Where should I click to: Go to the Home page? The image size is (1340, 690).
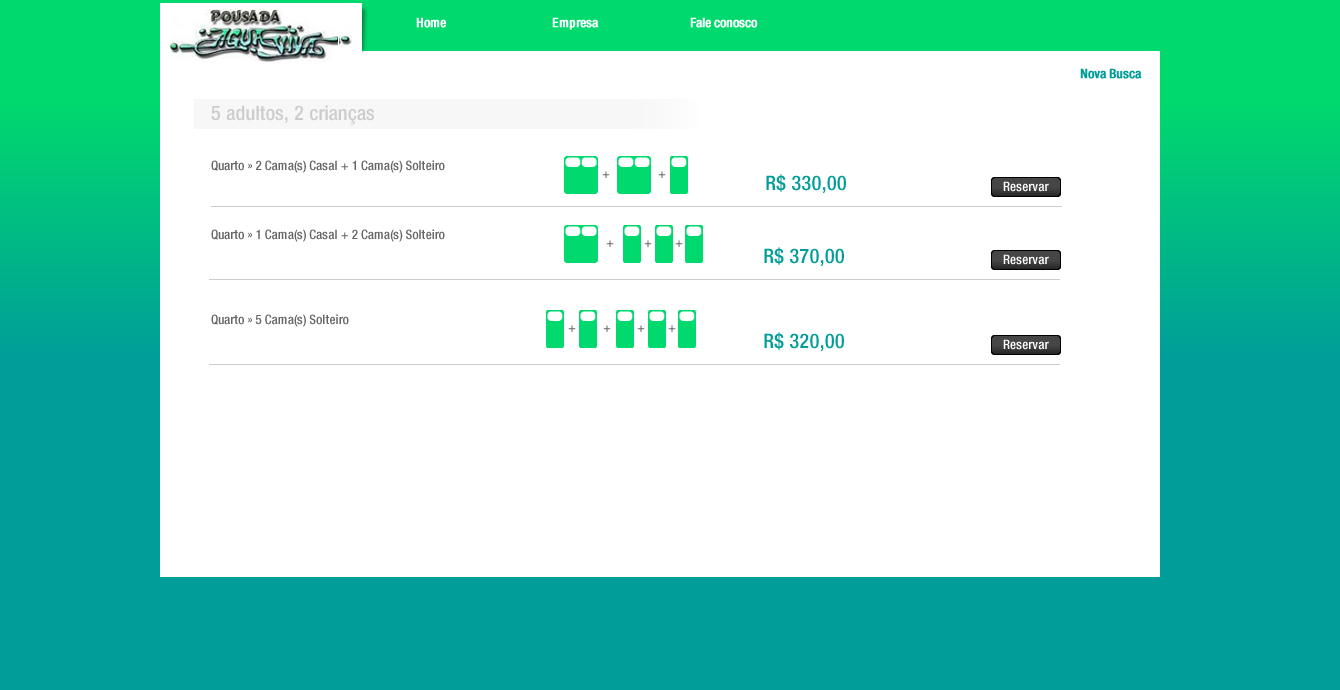click(x=431, y=23)
